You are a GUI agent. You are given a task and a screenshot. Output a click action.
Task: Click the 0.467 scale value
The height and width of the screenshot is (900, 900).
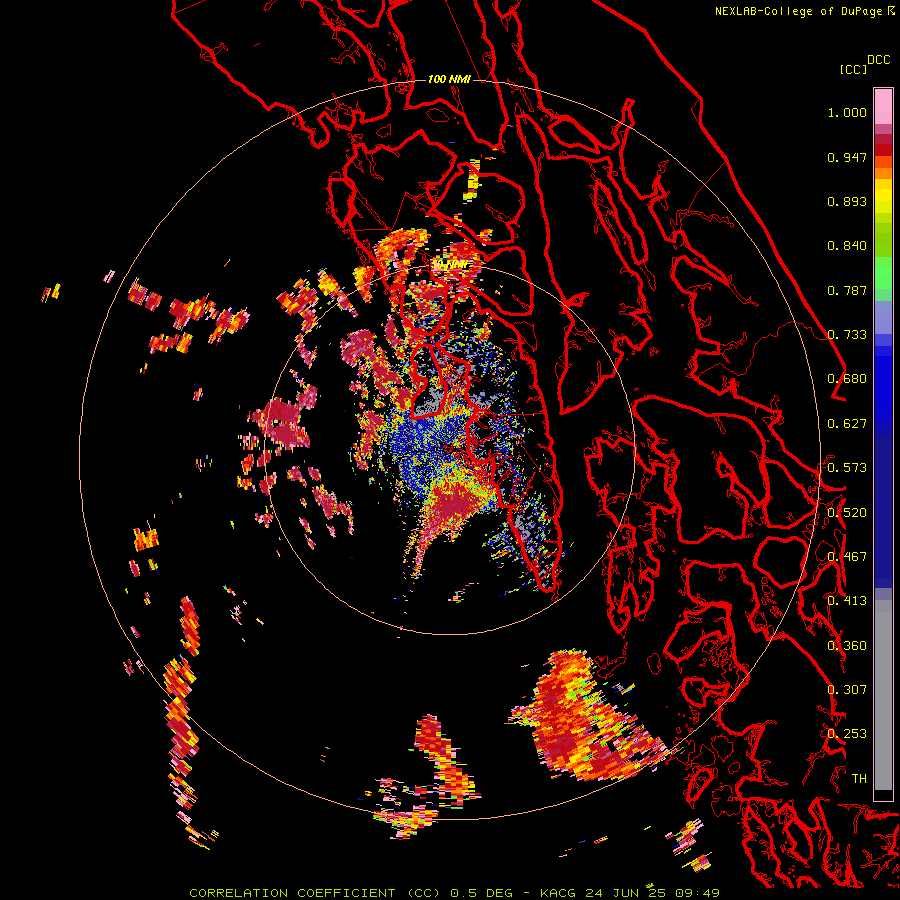(x=847, y=557)
